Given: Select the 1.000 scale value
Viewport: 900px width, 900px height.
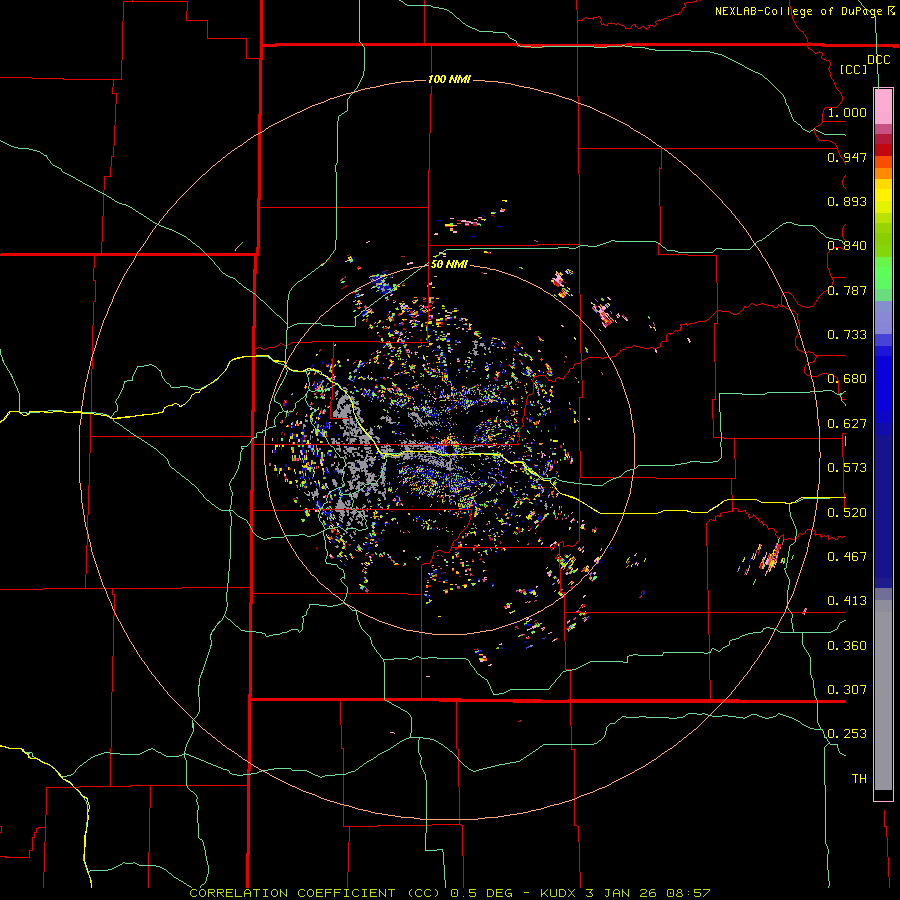Looking at the screenshot, I should point(847,112).
